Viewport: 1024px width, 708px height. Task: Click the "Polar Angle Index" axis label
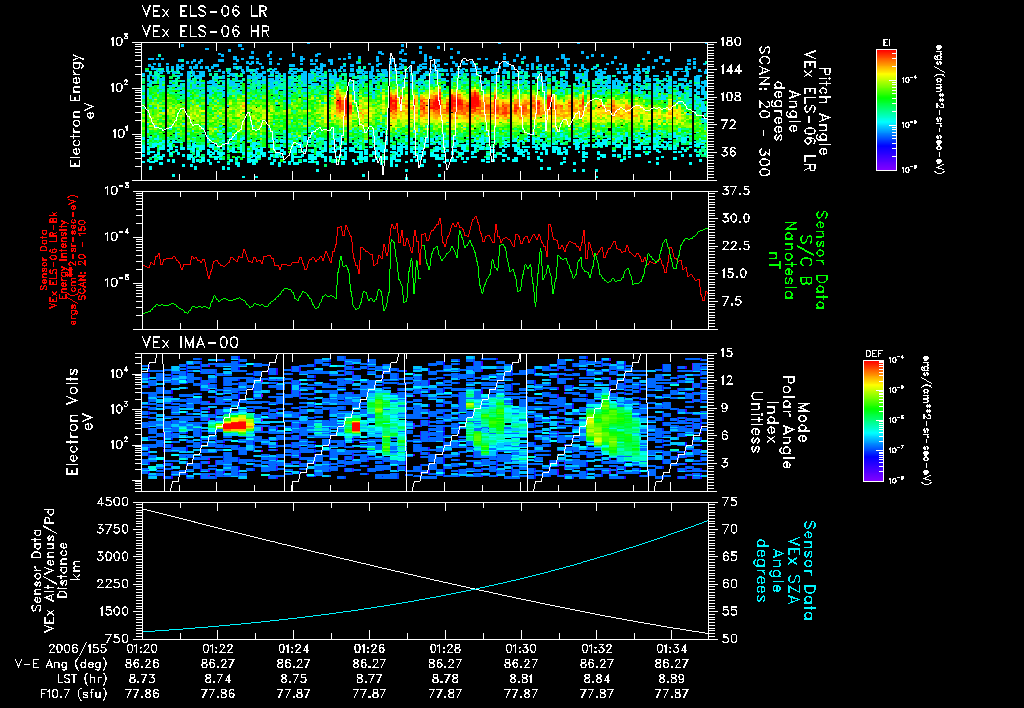coord(779,421)
